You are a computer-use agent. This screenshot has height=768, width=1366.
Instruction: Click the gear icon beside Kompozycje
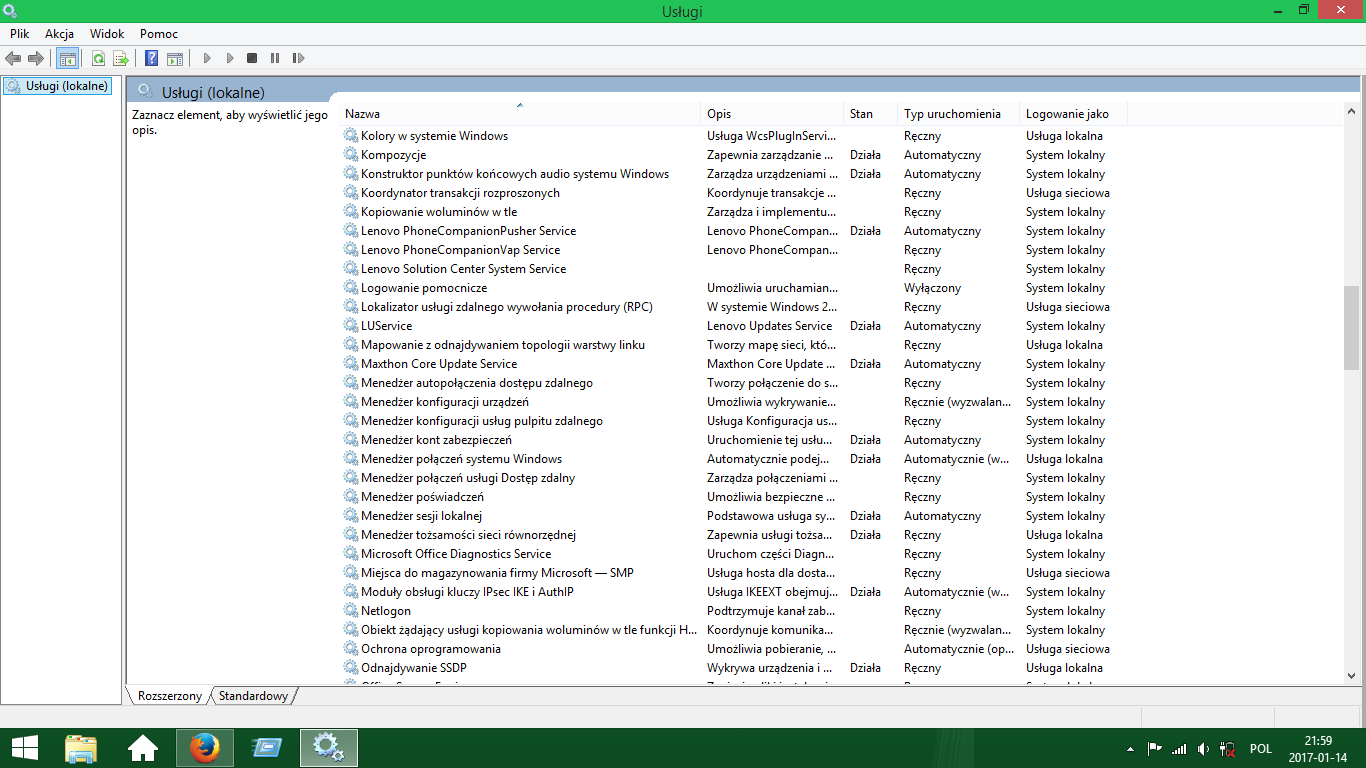351,155
